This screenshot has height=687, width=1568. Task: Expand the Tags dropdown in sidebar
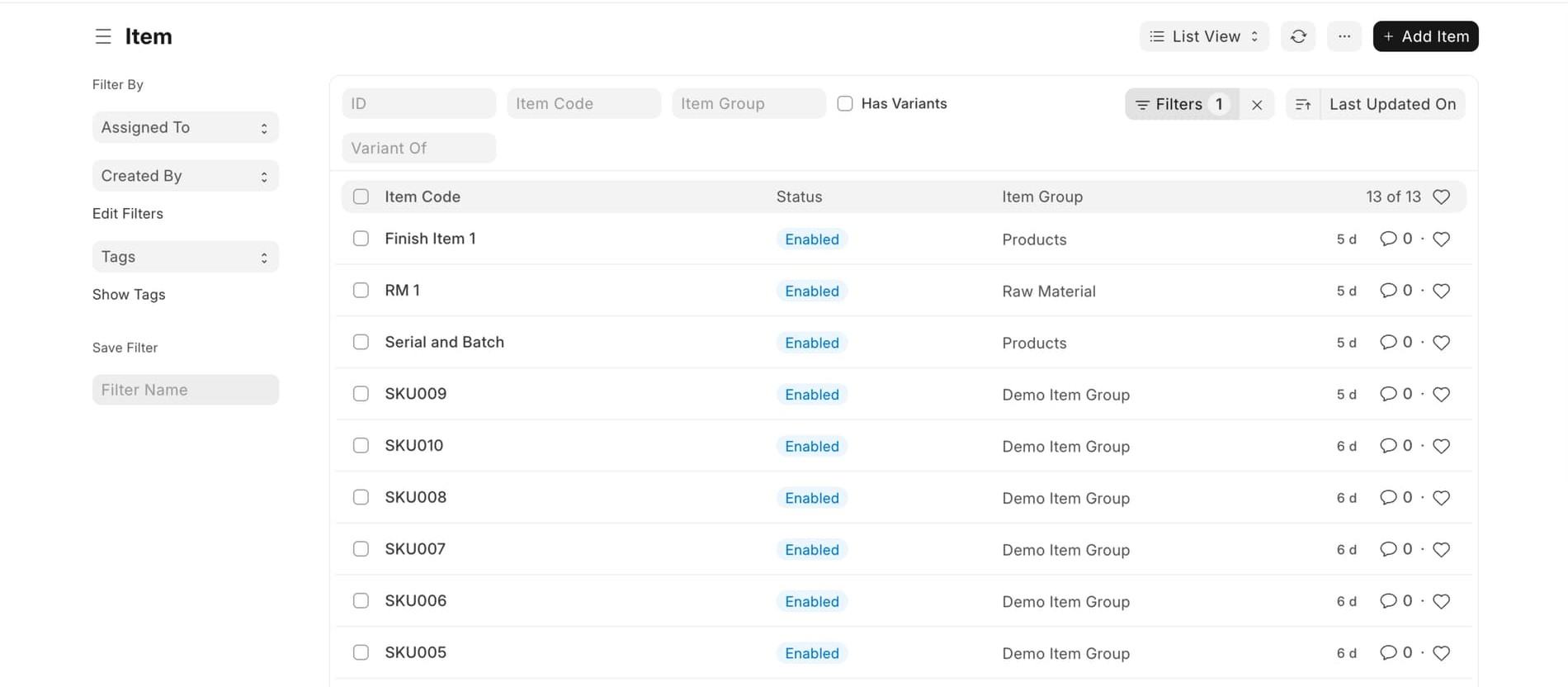click(x=185, y=257)
